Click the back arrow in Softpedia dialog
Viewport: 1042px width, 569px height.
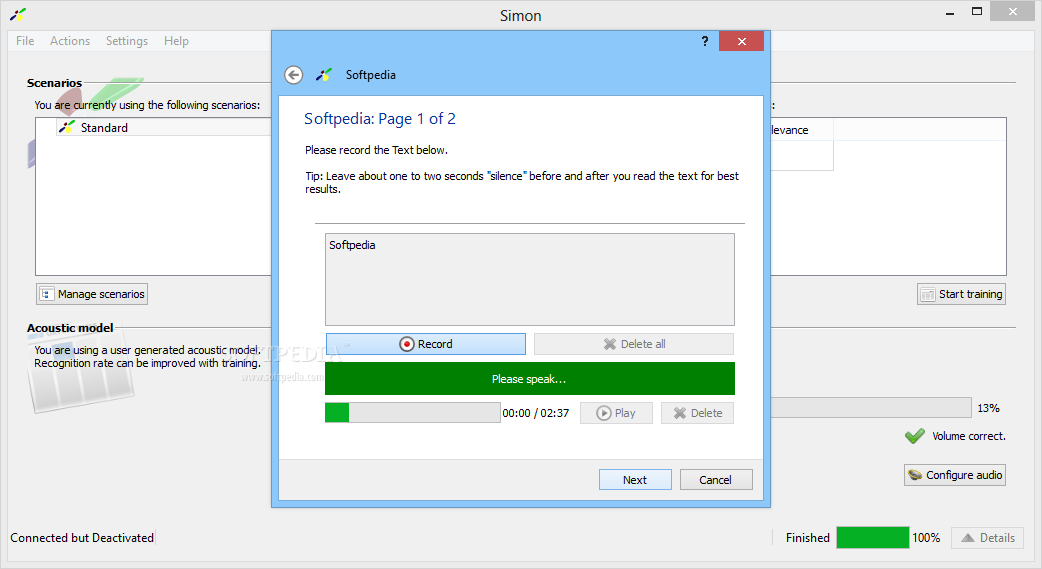(294, 75)
